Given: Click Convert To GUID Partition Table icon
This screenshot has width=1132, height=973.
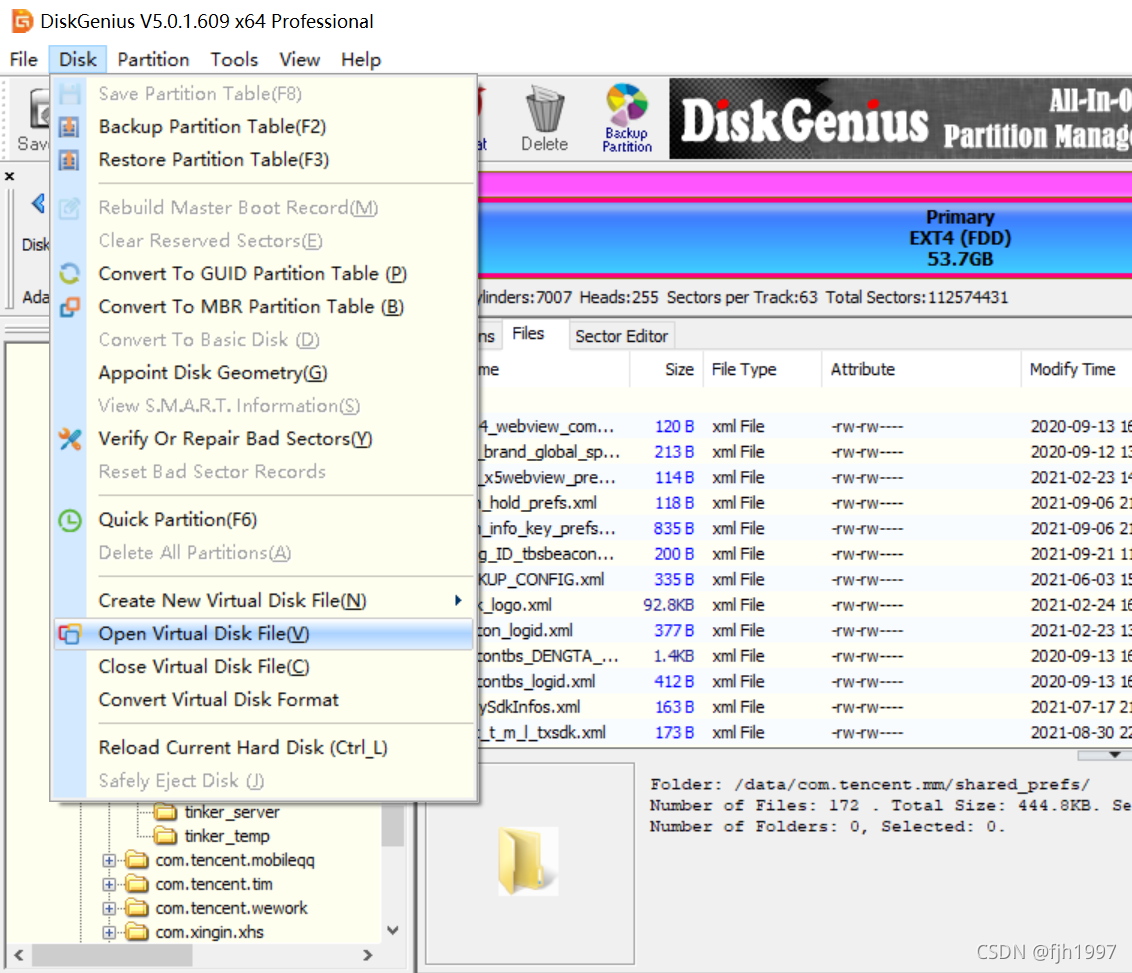Looking at the screenshot, I should (x=69, y=274).
